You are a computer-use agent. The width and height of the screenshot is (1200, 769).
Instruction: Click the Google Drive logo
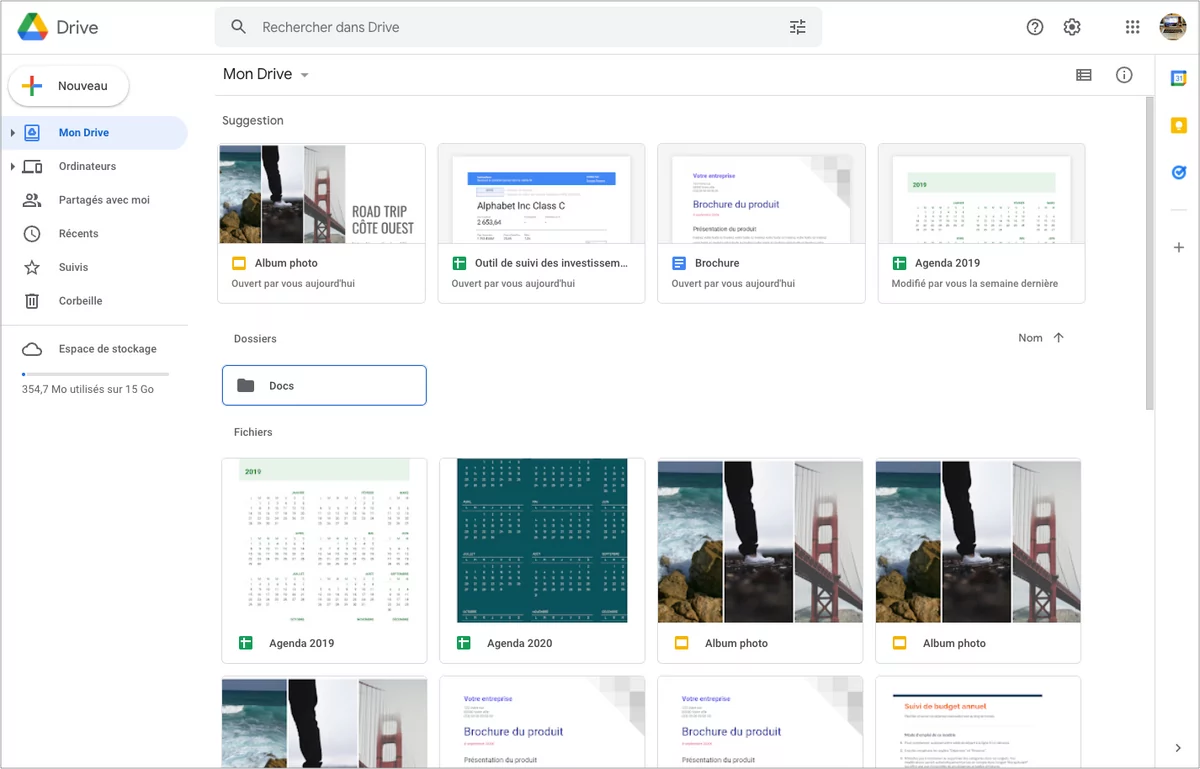point(33,27)
